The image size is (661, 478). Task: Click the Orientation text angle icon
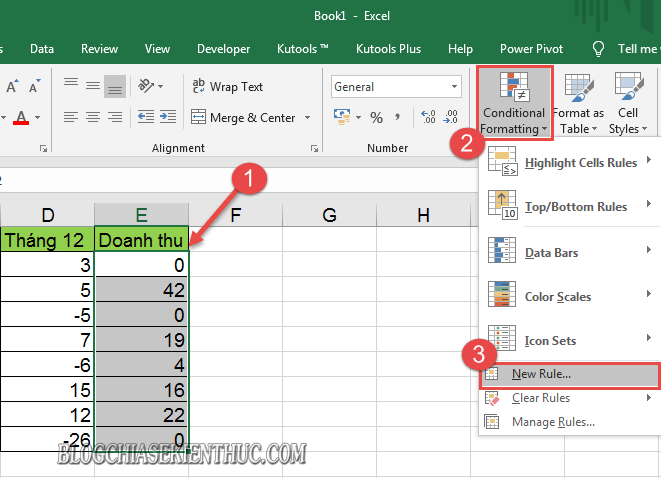[146, 86]
